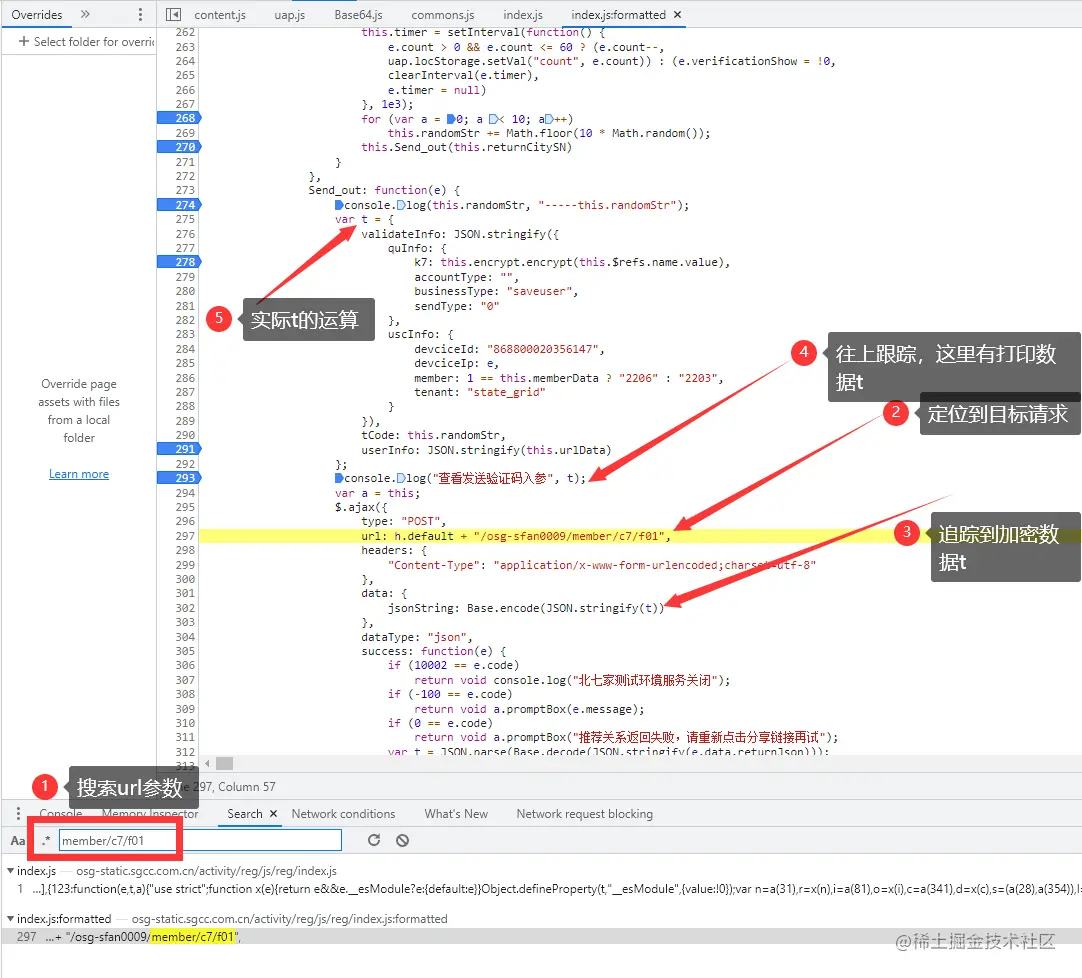Screen dimensions: 1082x978
Task: Click line number 302 in gutter
Action: tap(184, 608)
